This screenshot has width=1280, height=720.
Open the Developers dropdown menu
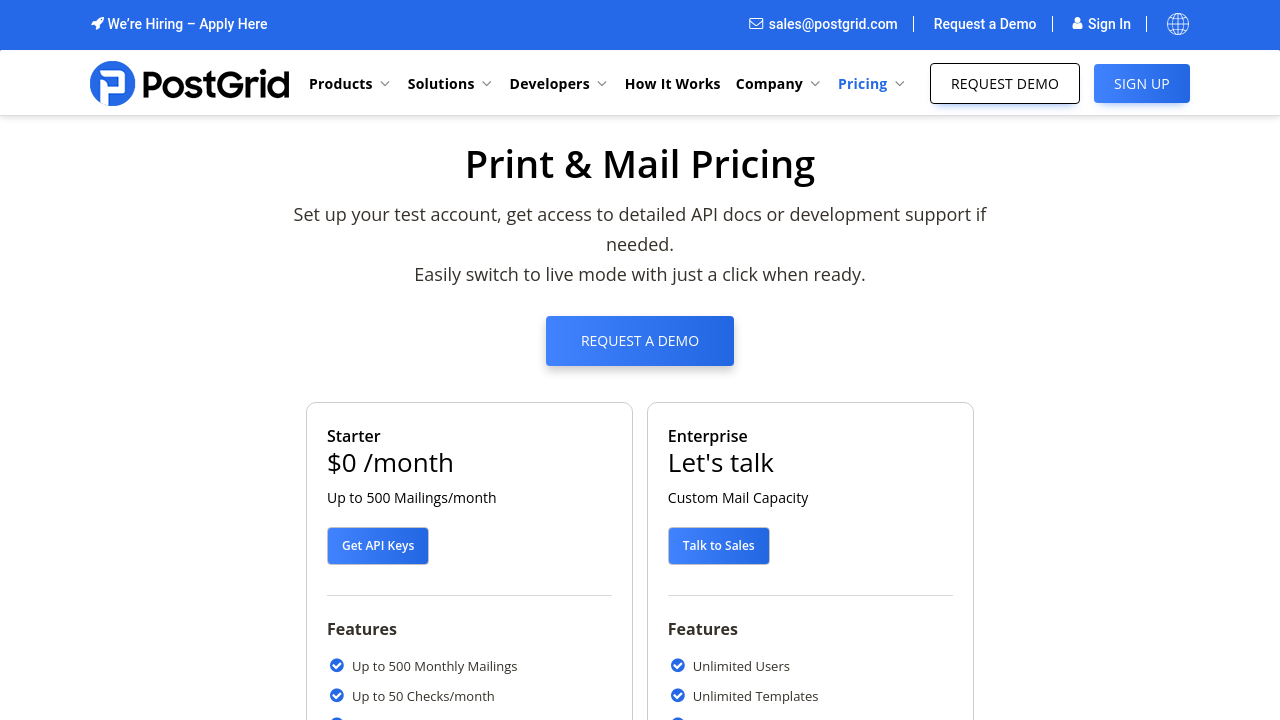click(558, 84)
